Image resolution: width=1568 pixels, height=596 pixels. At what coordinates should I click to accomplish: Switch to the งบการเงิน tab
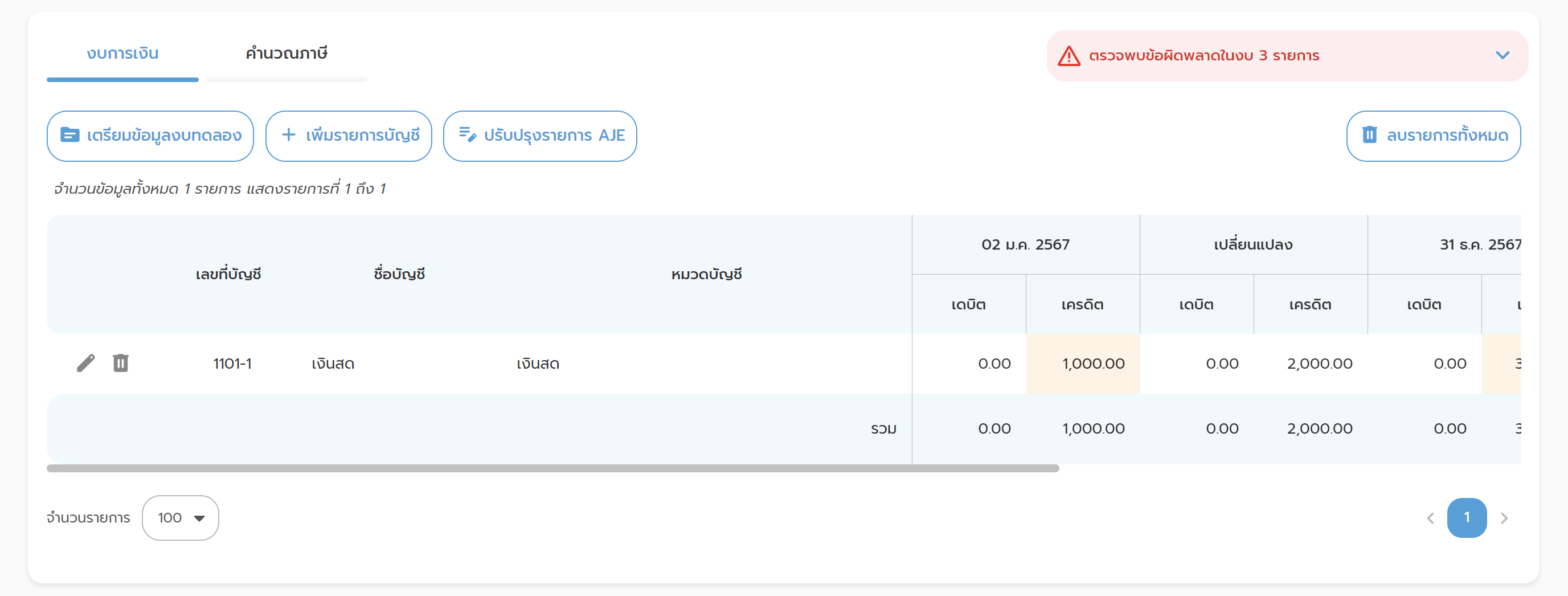(122, 54)
